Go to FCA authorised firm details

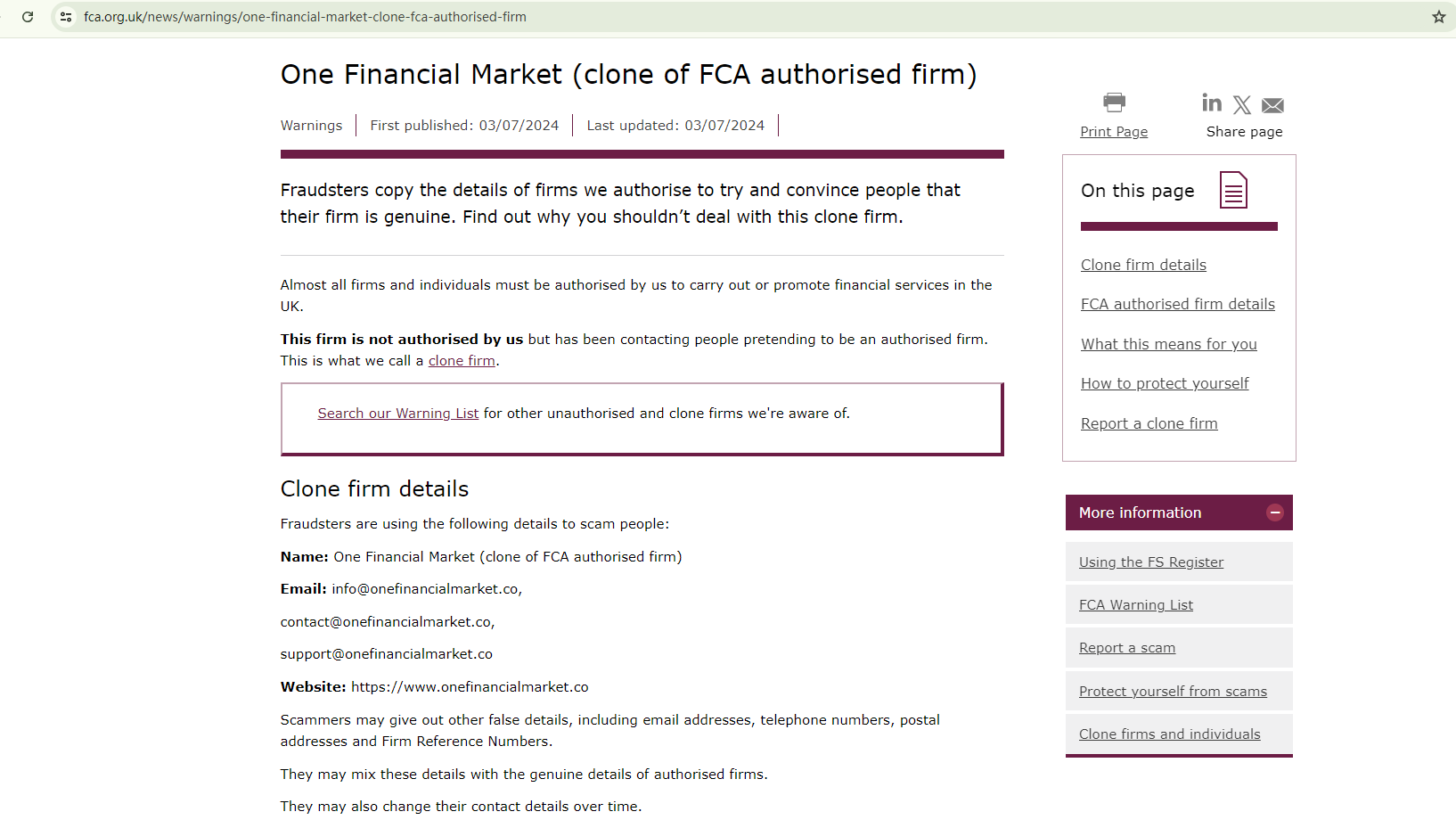[x=1177, y=304]
